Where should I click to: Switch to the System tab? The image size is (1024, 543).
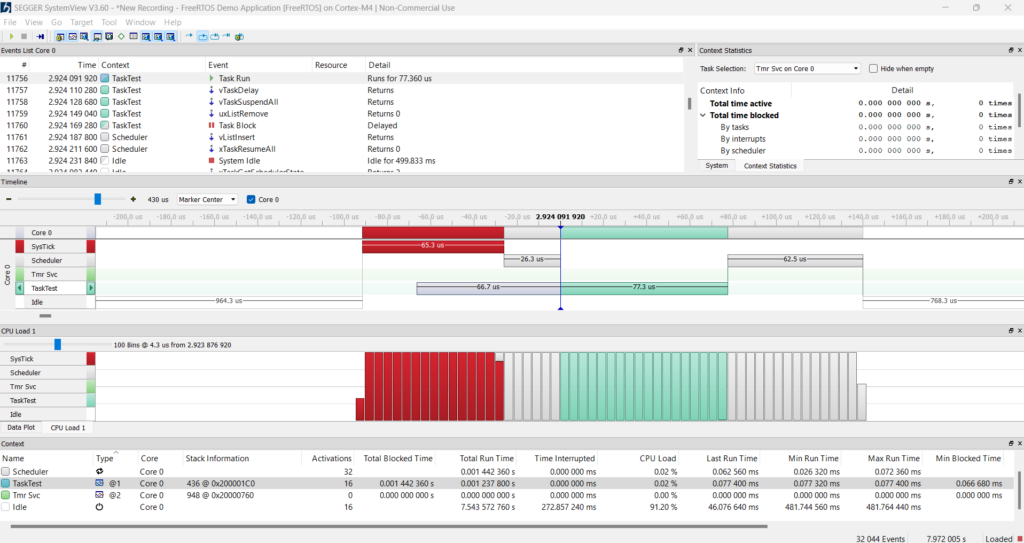click(716, 166)
